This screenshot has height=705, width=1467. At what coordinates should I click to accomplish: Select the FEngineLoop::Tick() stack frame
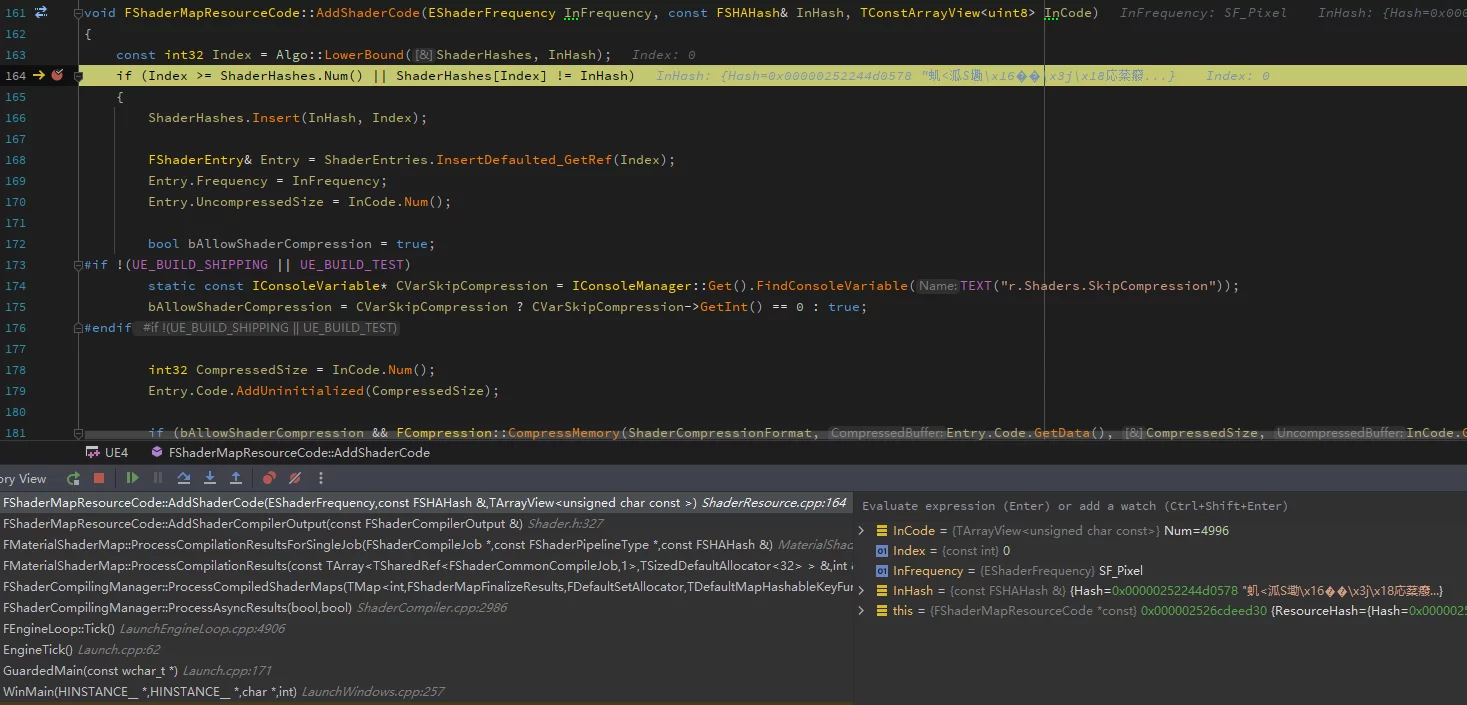[x=59, y=629]
